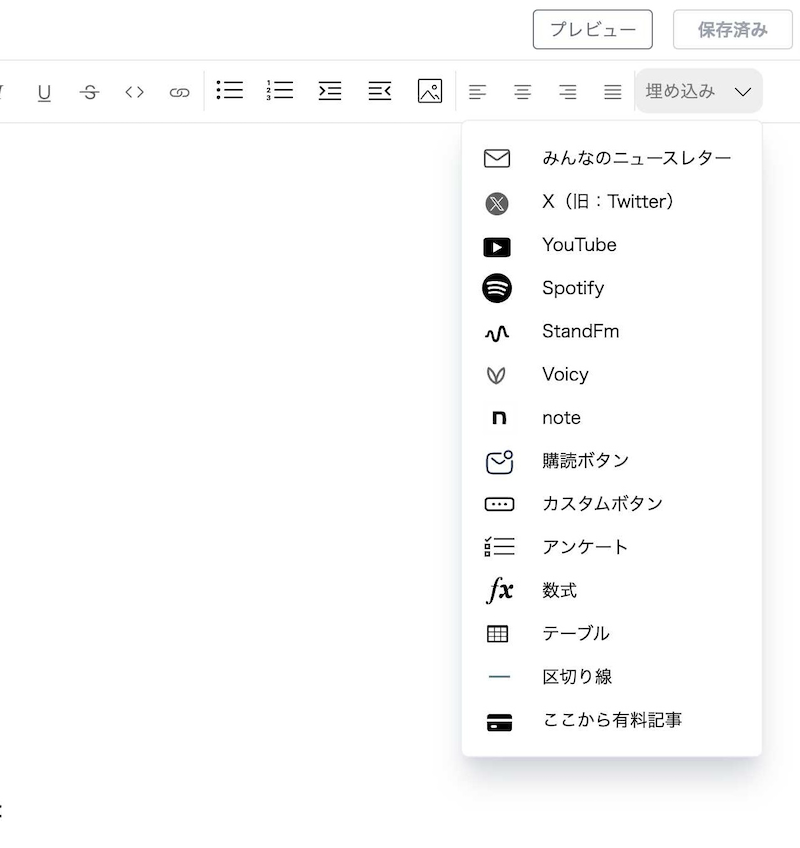The height and width of the screenshot is (848, 800).
Task: Click the fx formula icon
Action: pyautogui.click(x=499, y=590)
